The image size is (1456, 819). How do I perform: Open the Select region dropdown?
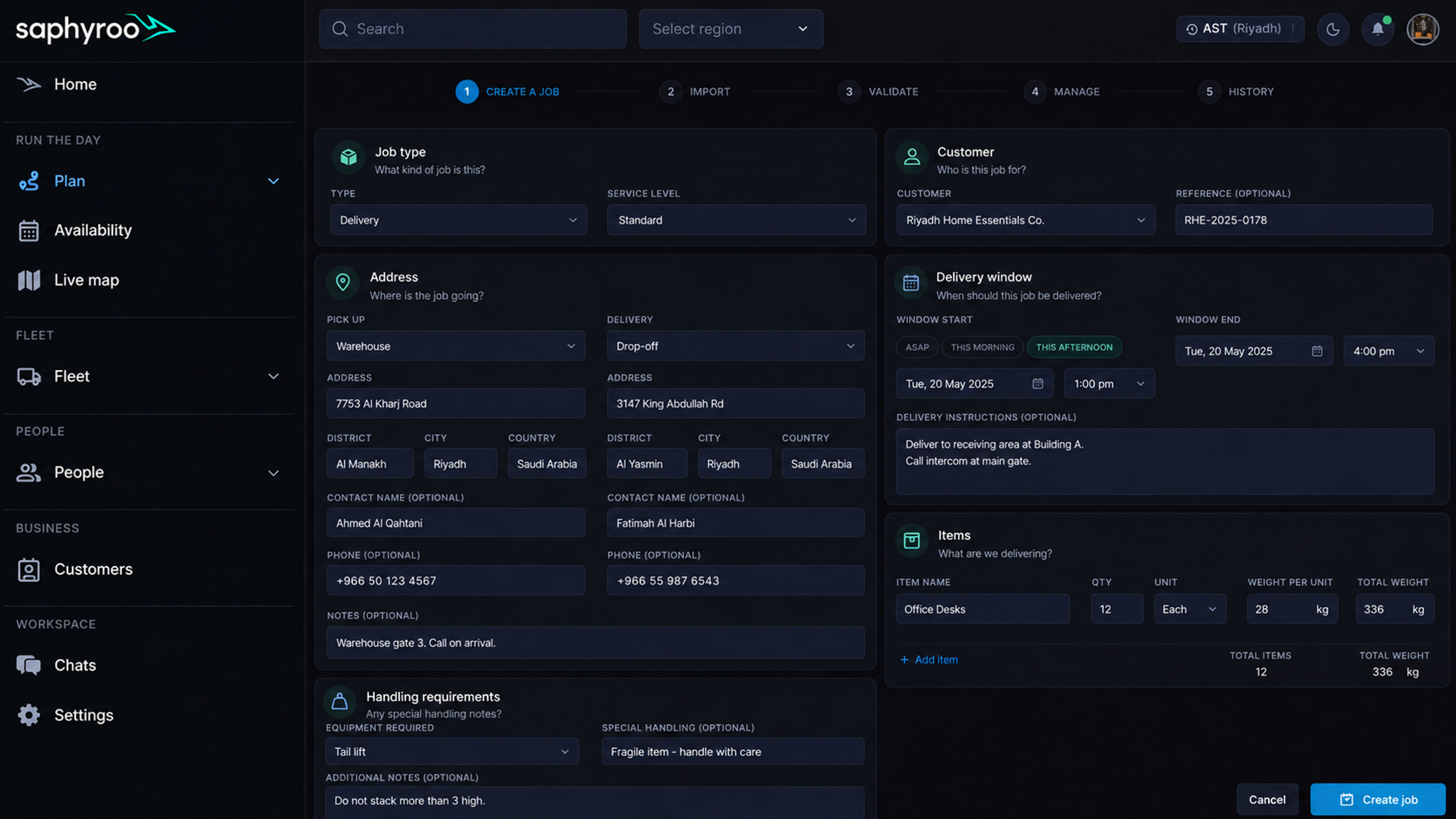pyautogui.click(x=731, y=29)
